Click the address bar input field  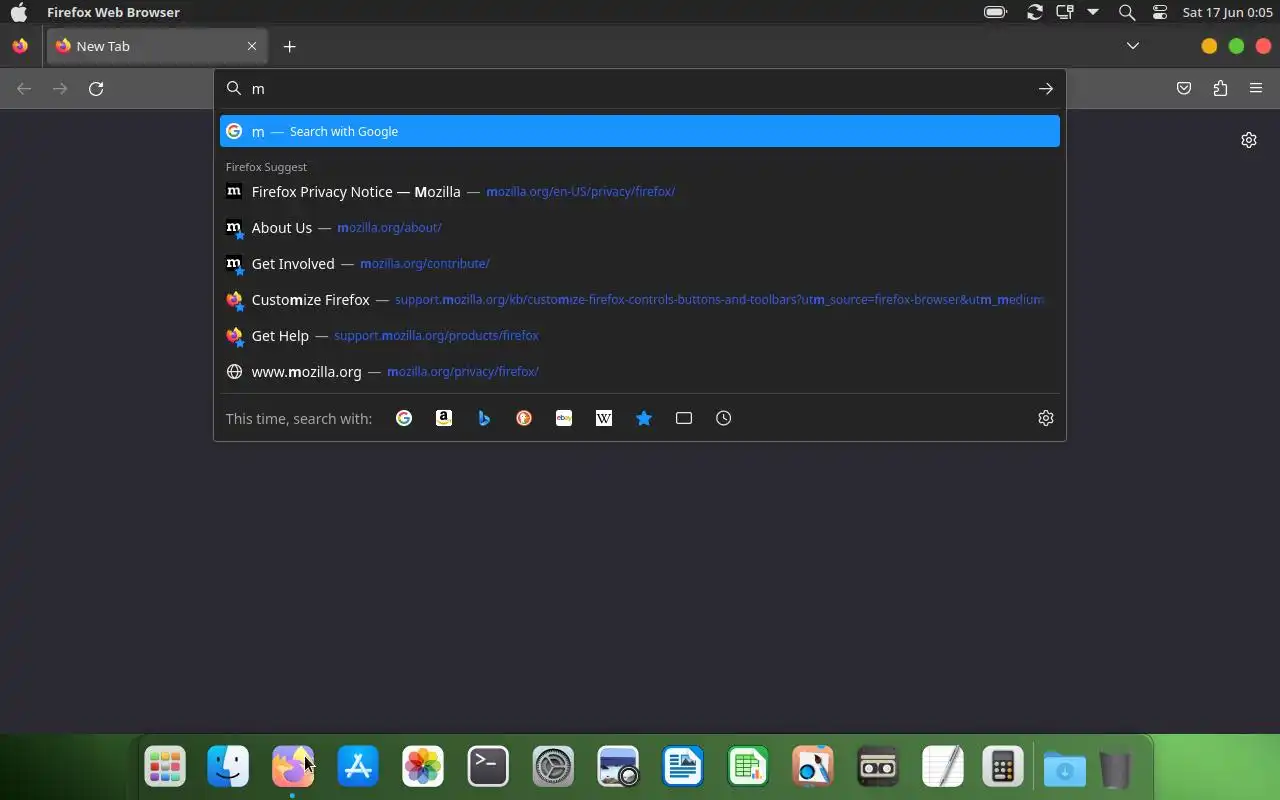coord(640,89)
